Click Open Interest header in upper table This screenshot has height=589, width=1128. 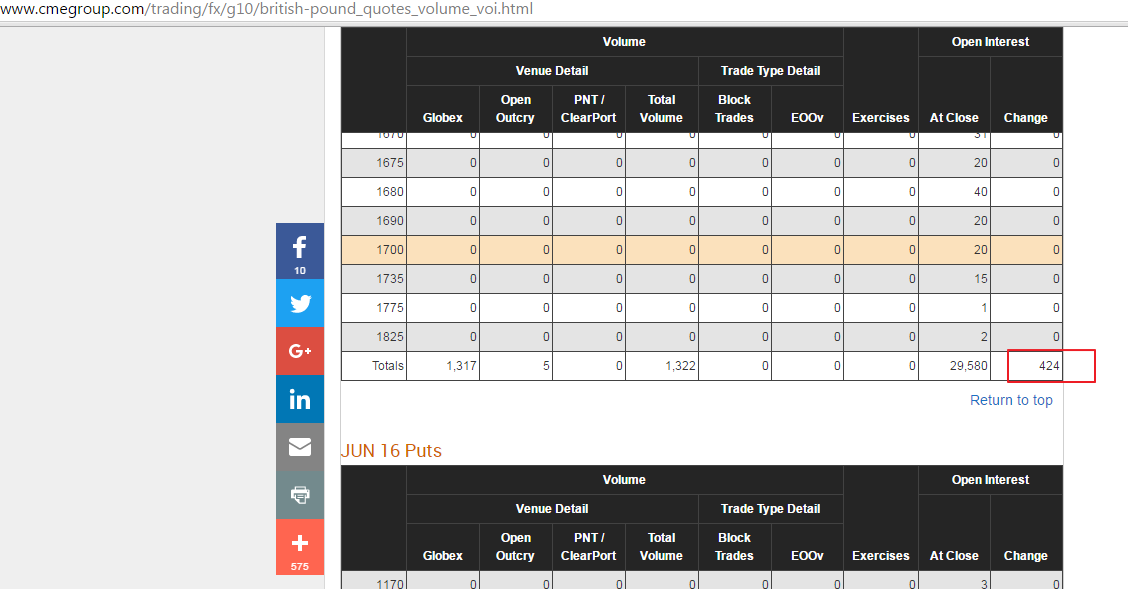click(x=990, y=42)
